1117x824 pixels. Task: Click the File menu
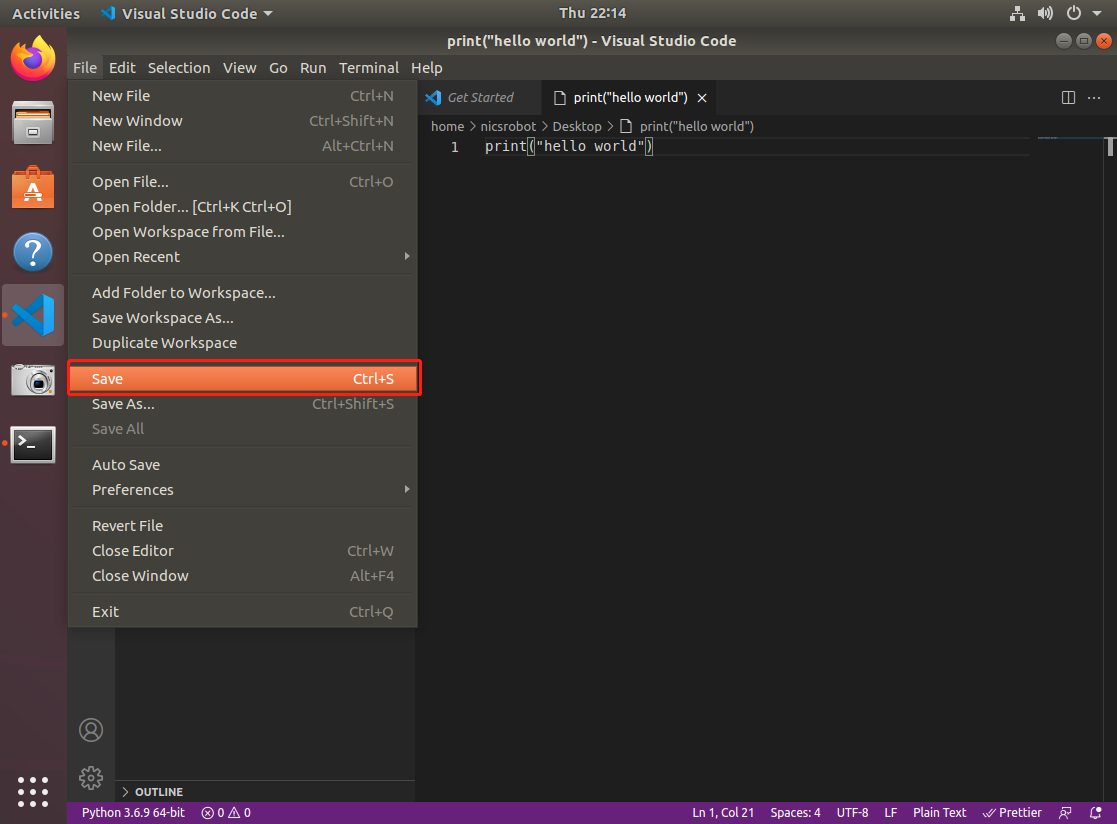(85, 68)
